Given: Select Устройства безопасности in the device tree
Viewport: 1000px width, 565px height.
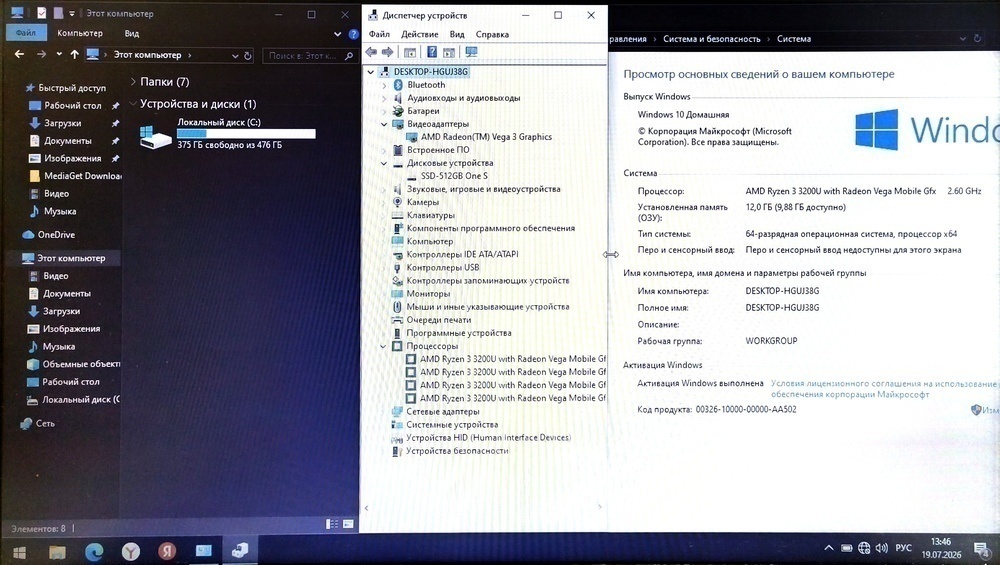Looking at the screenshot, I should coord(457,451).
